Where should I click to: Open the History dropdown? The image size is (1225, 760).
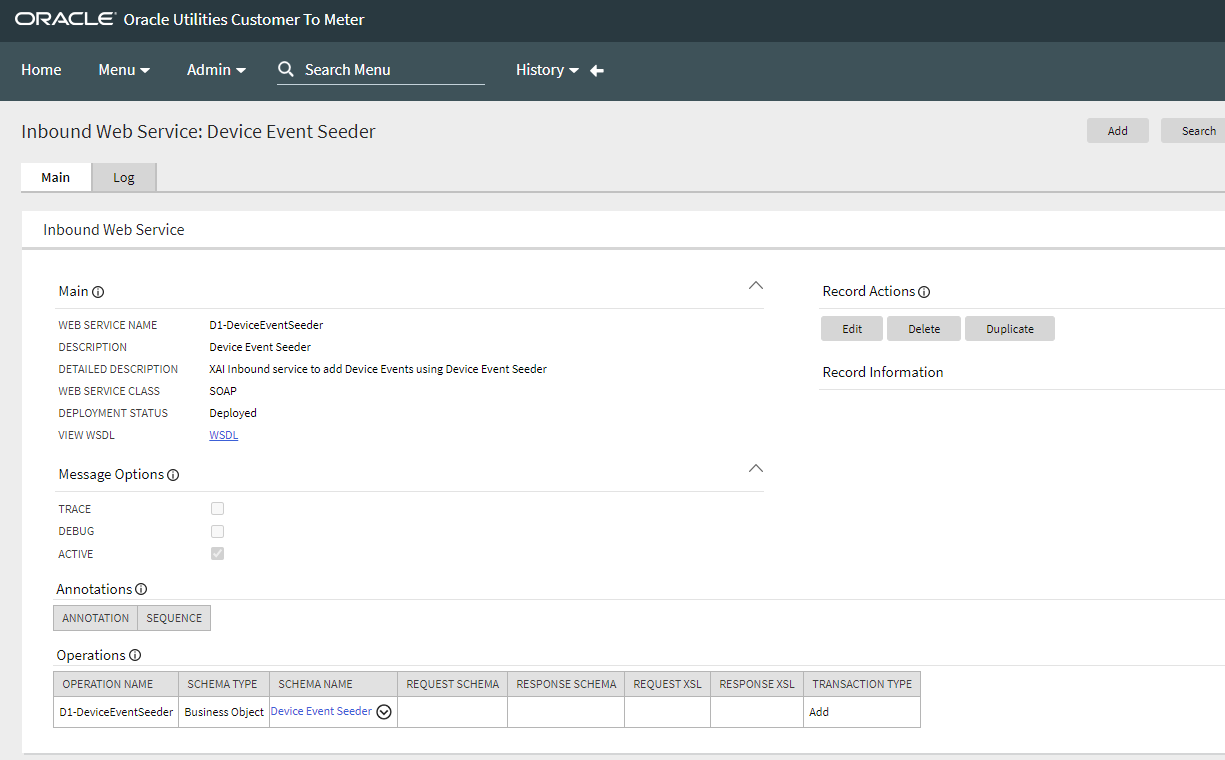[547, 70]
